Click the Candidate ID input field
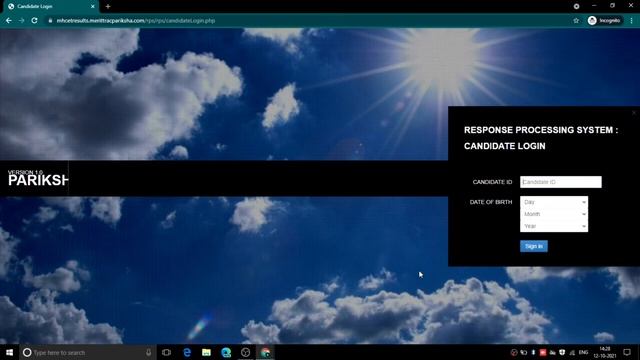 (560, 182)
